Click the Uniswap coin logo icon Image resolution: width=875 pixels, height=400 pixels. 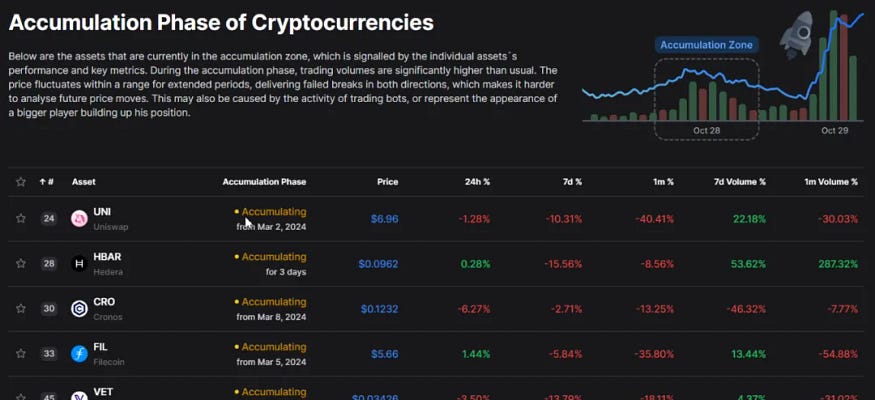(x=79, y=218)
